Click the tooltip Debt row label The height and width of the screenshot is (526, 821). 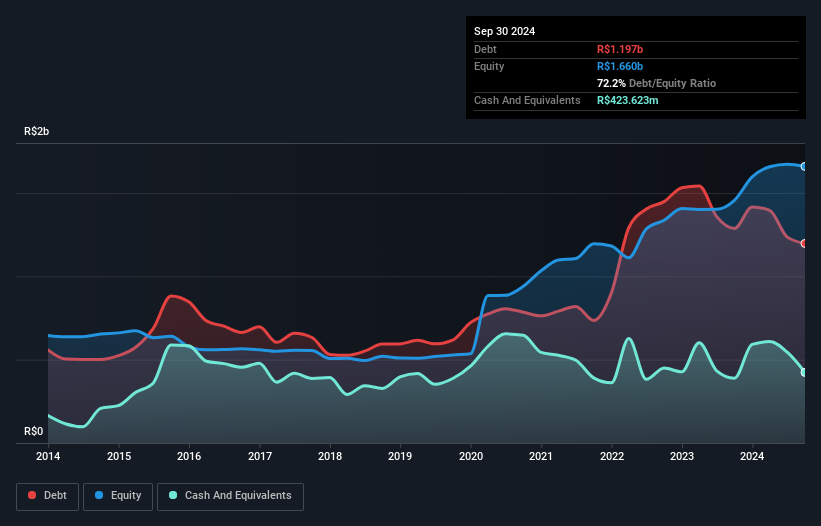point(485,49)
